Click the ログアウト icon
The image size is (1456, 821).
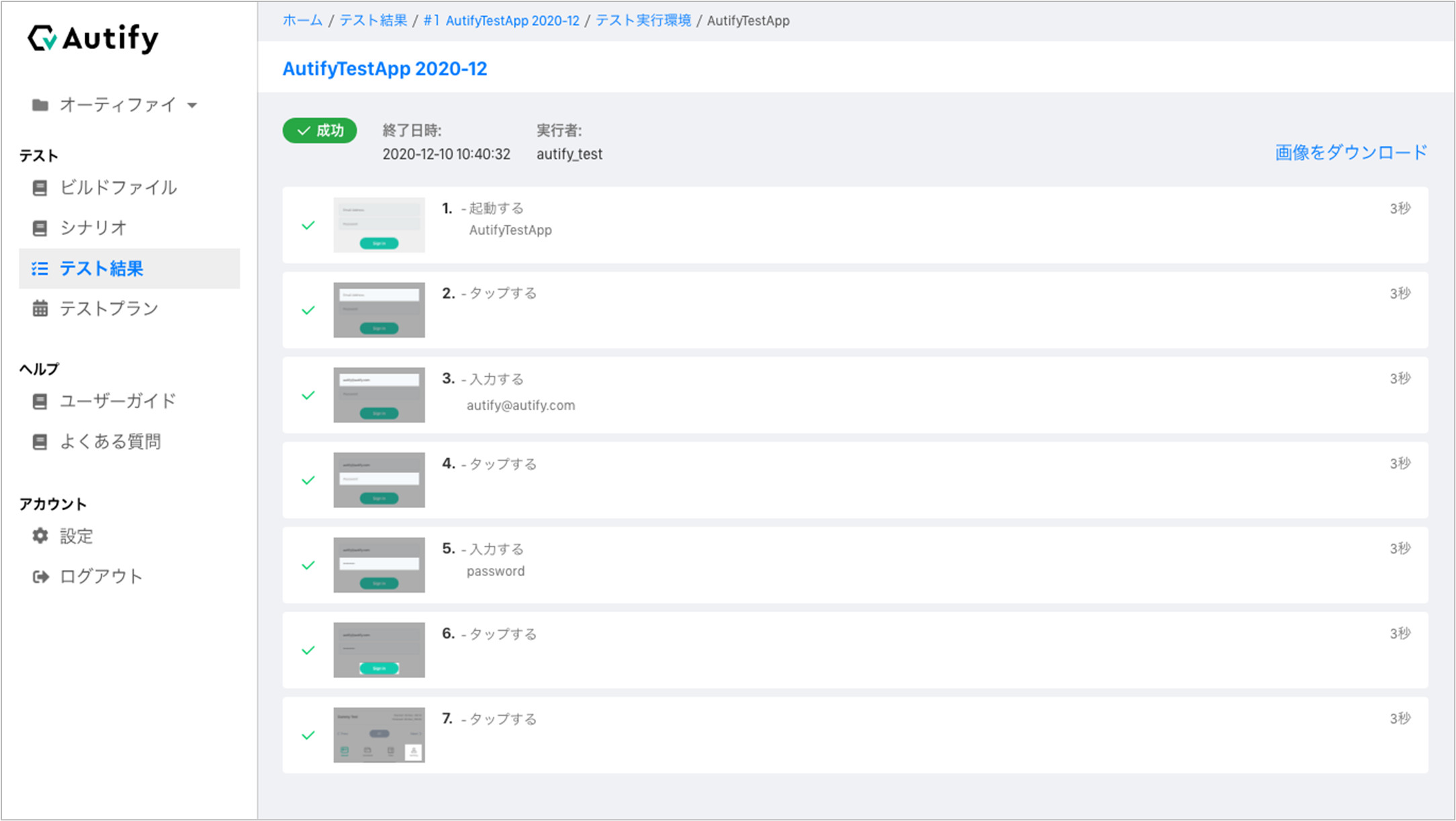tap(40, 576)
